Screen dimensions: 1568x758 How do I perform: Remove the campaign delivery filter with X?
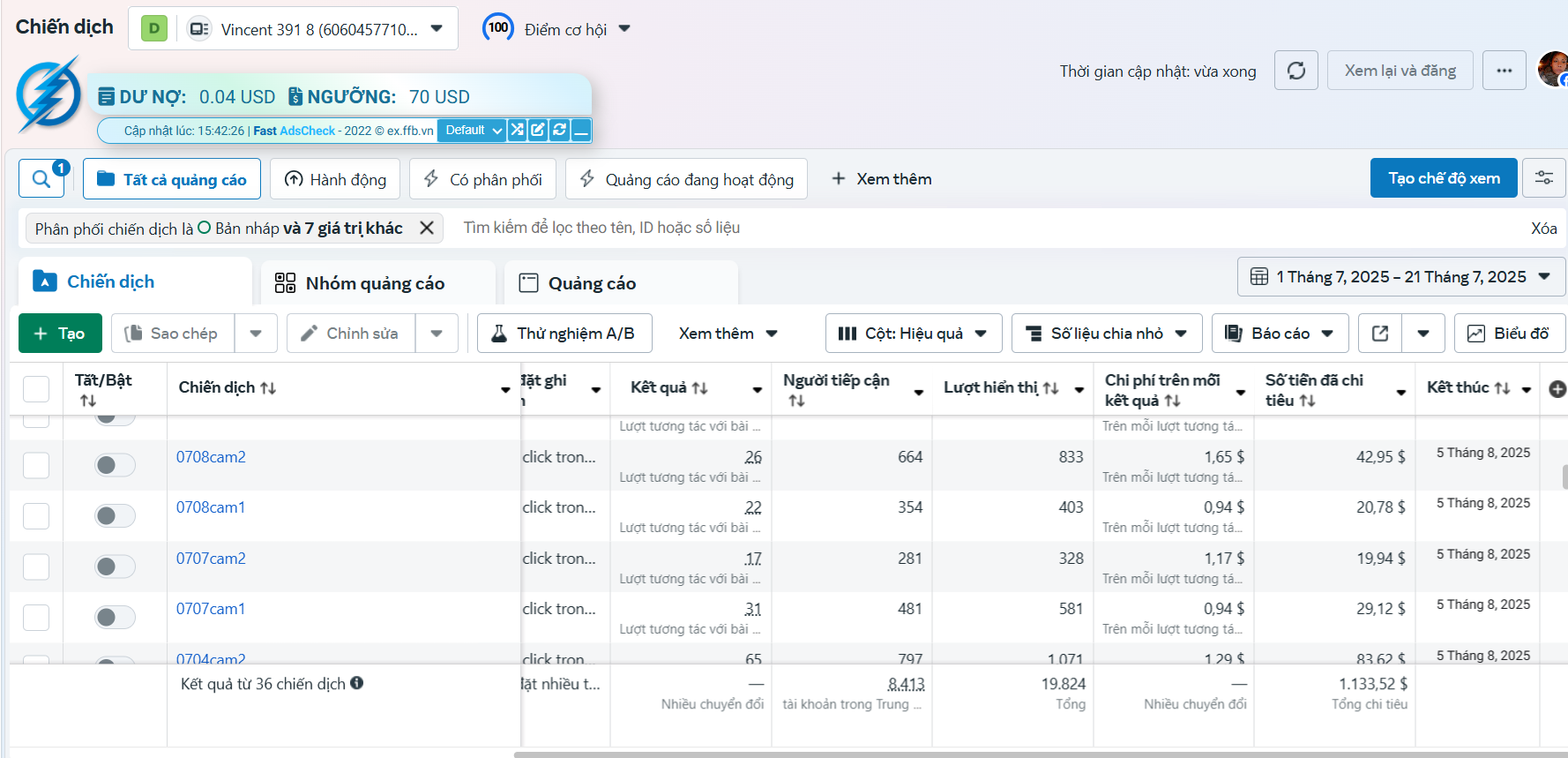427,228
